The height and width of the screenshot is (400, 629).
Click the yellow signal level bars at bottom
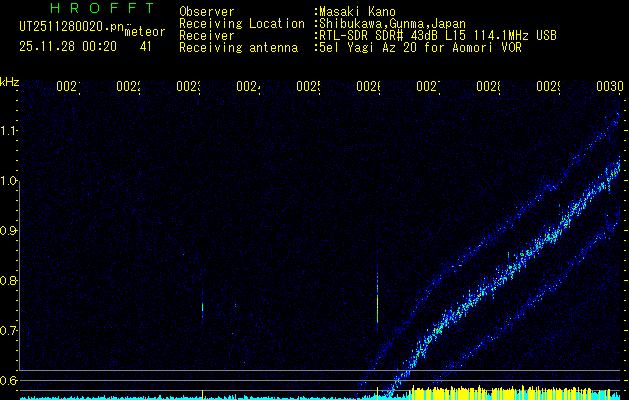[x=511, y=393]
